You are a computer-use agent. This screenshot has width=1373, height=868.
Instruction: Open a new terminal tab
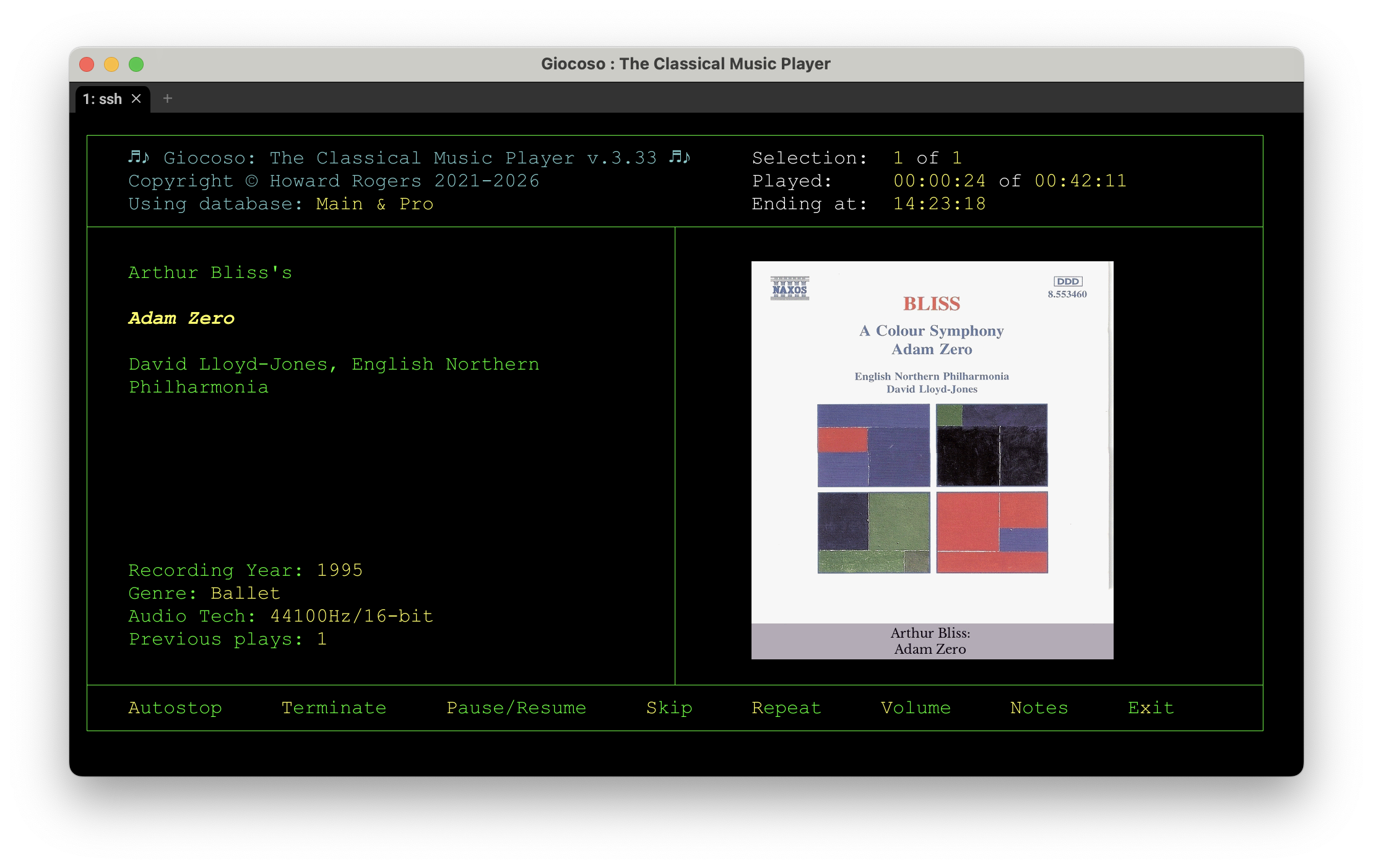167,98
